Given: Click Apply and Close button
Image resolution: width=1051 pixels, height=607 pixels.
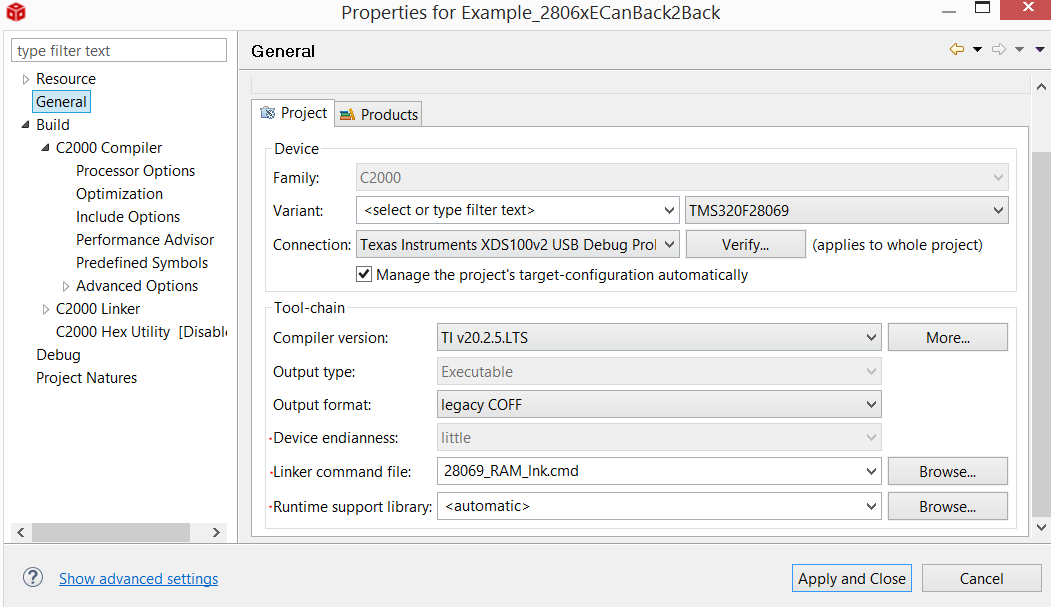Looking at the screenshot, I should click(x=852, y=578).
